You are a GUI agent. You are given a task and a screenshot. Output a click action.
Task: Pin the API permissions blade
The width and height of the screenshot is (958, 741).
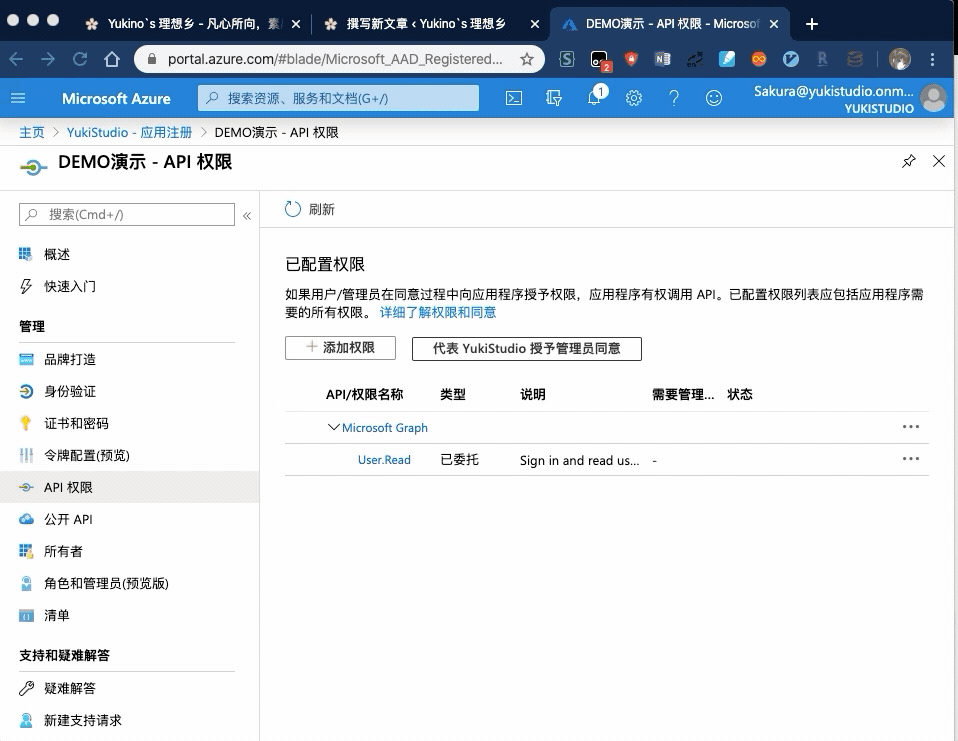tap(909, 161)
